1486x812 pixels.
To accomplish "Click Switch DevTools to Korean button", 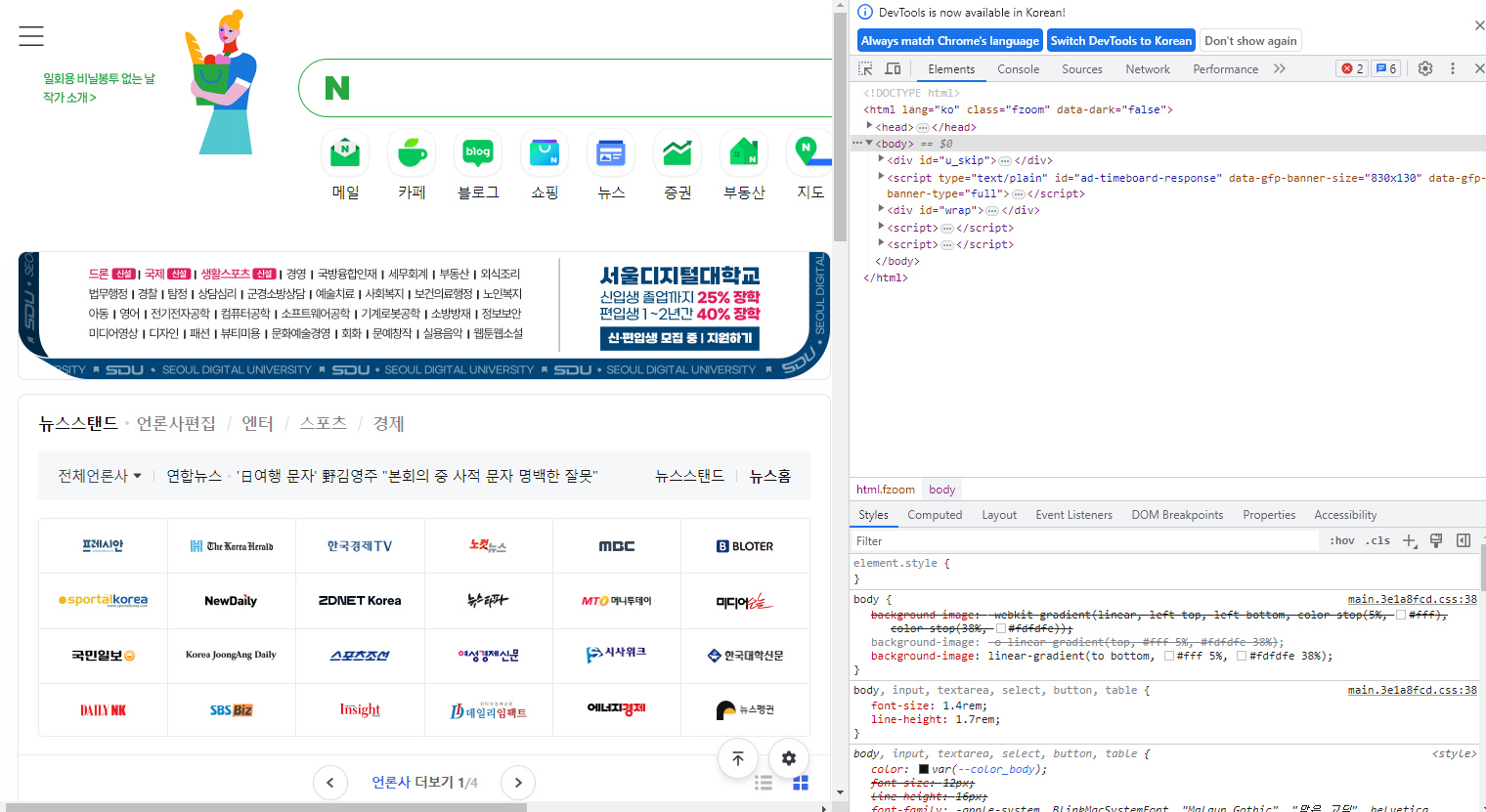I will 1121,41.
